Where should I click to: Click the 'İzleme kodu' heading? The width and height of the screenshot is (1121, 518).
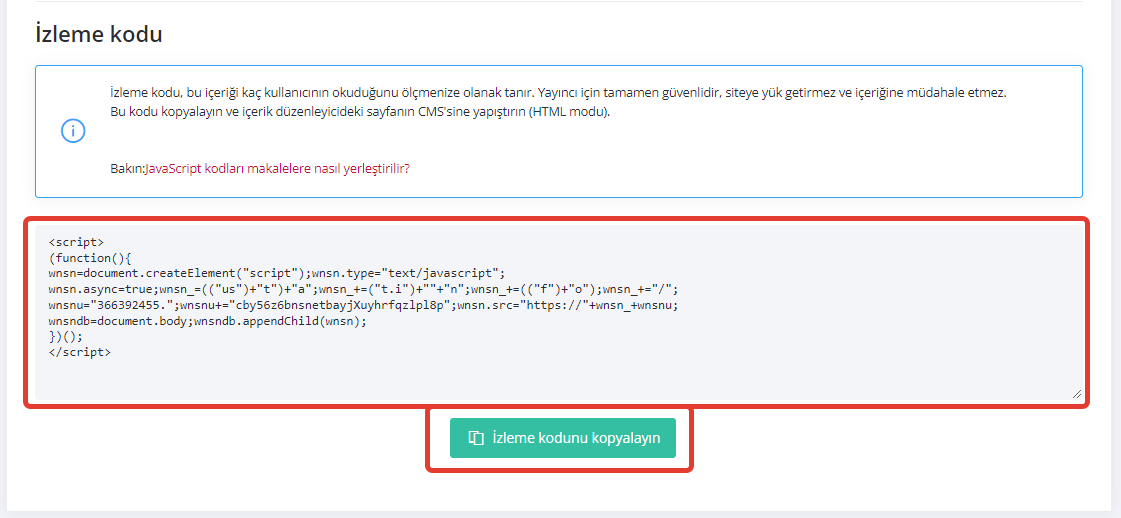99,34
